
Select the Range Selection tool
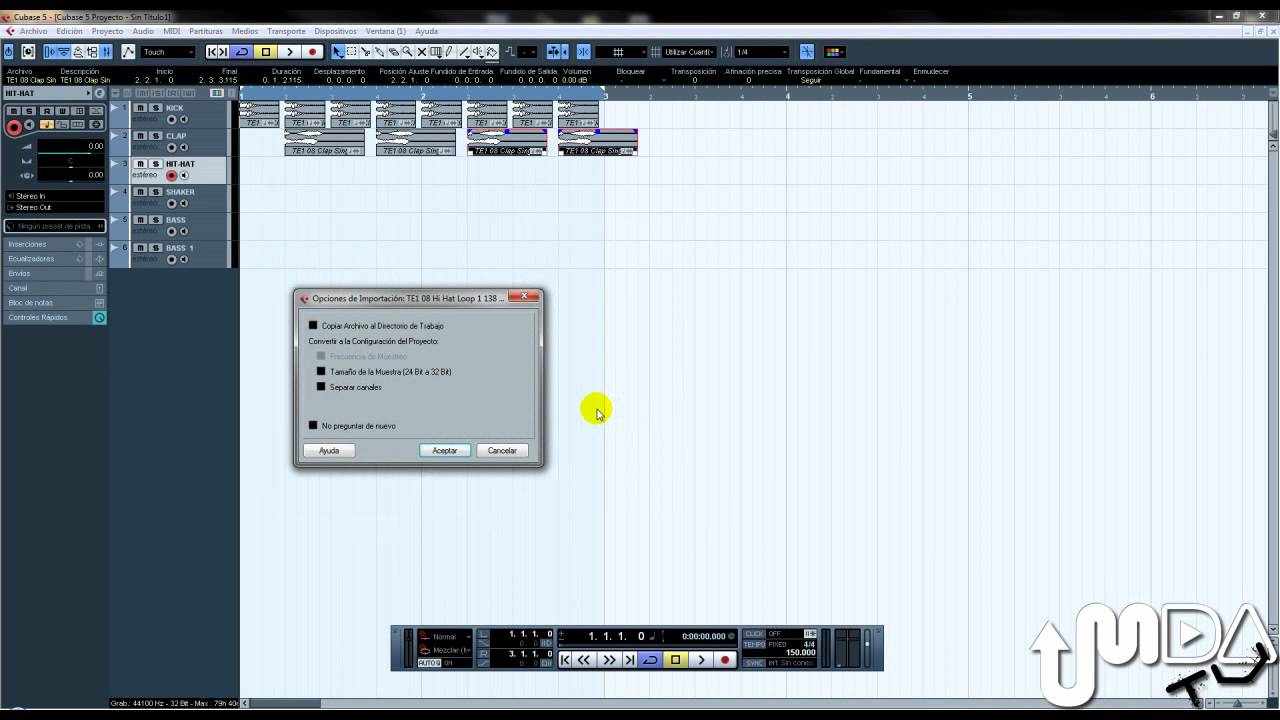click(351, 52)
